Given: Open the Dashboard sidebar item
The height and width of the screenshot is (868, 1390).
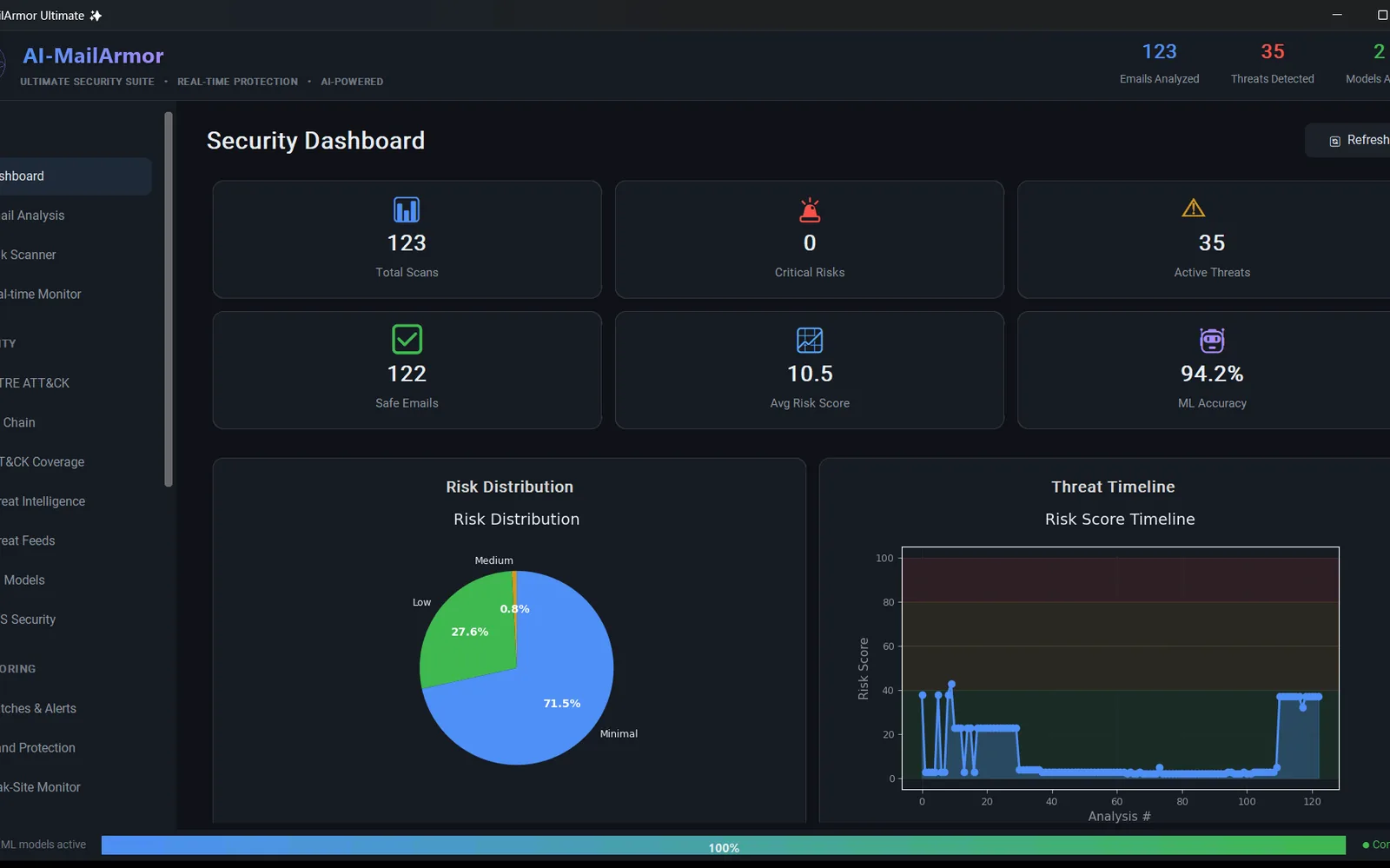Looking at the screenshot, I should click(76, 176).
